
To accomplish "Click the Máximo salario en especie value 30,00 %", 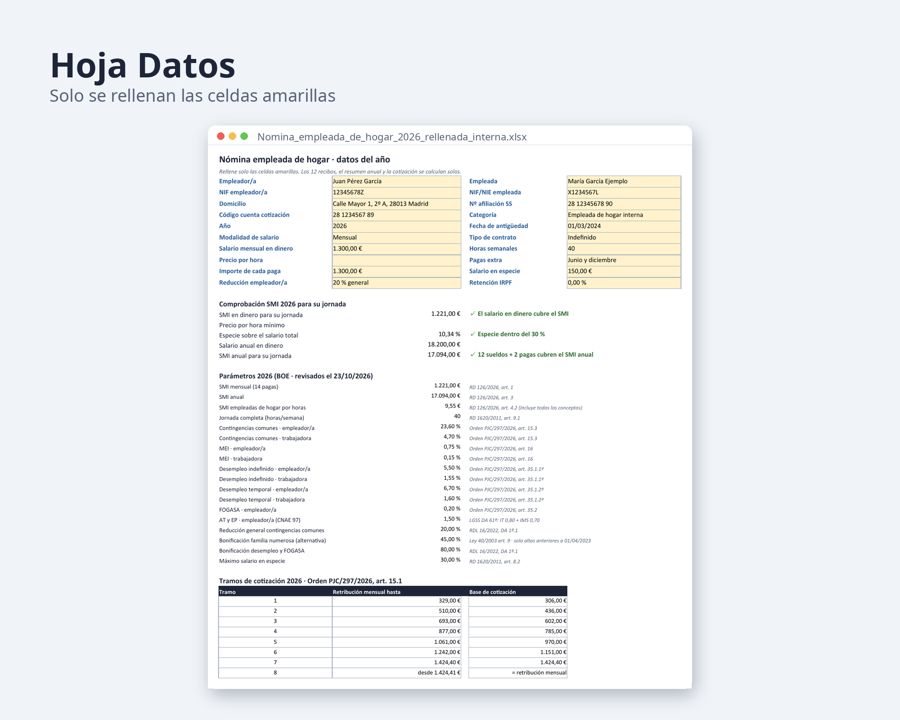I will click(451, 560).
